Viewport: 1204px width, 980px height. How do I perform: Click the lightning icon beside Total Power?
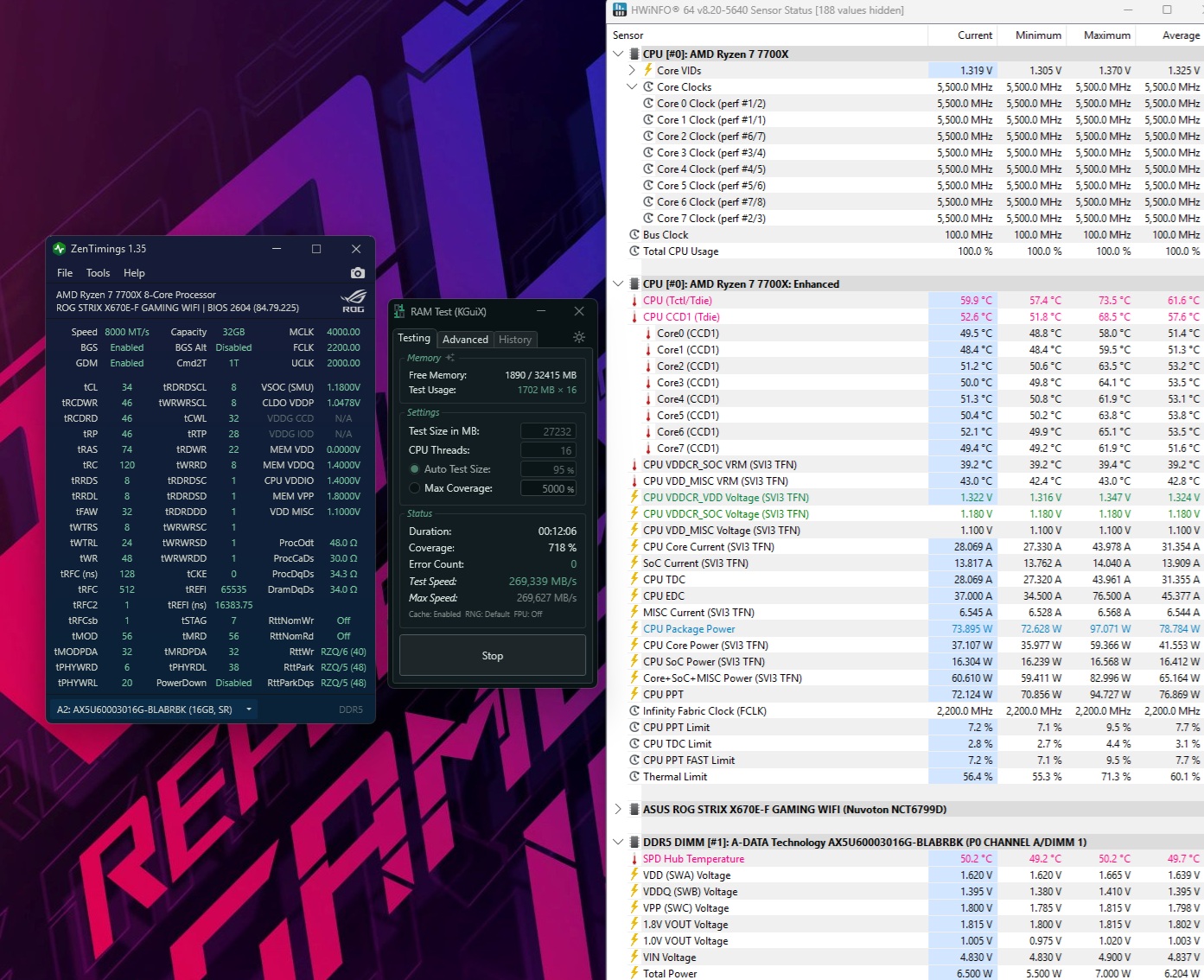click(634, 974)
